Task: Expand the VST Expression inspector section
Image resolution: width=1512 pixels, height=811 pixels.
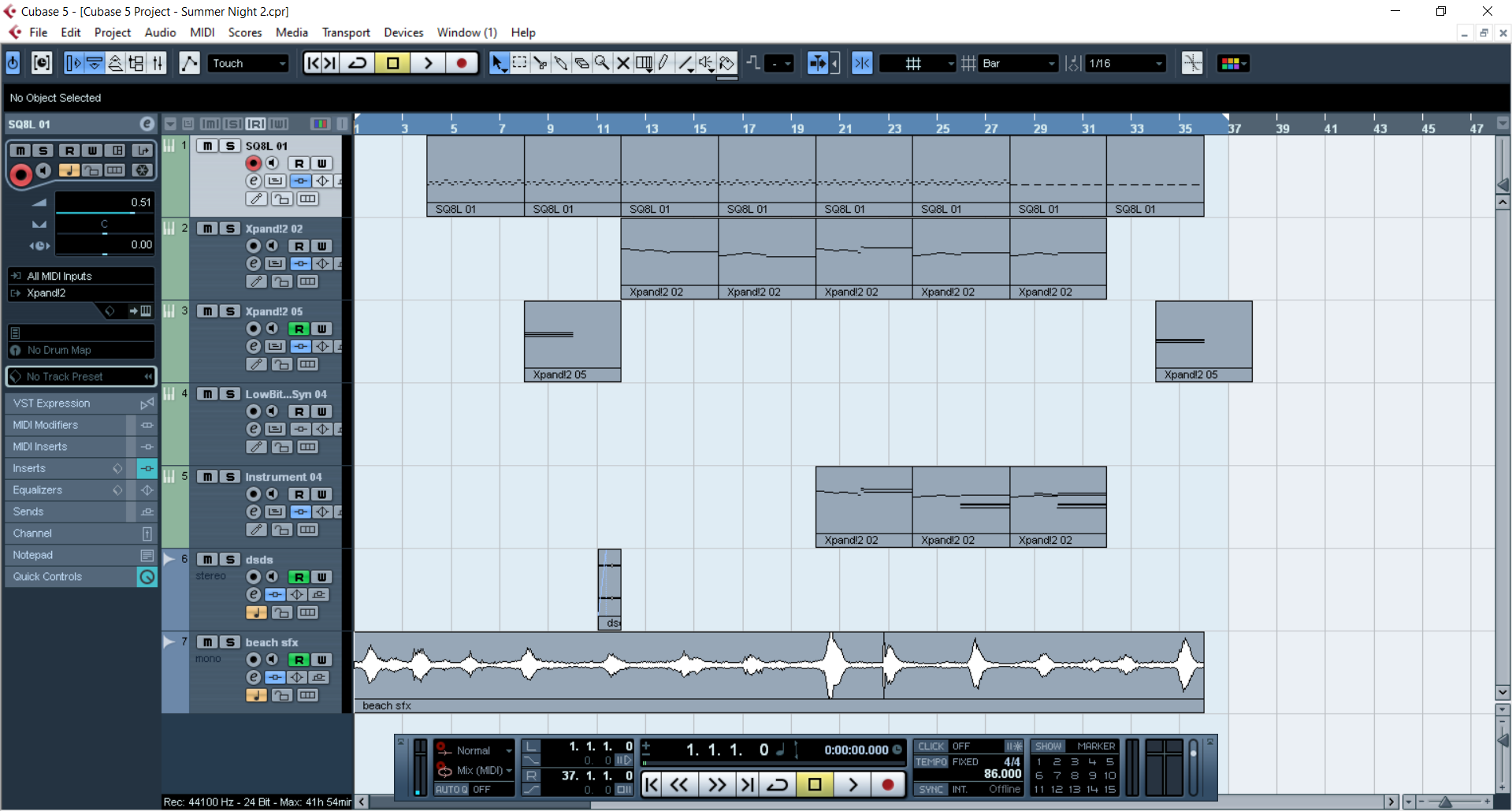Action: pyautogui.click(x=81, y=404)
